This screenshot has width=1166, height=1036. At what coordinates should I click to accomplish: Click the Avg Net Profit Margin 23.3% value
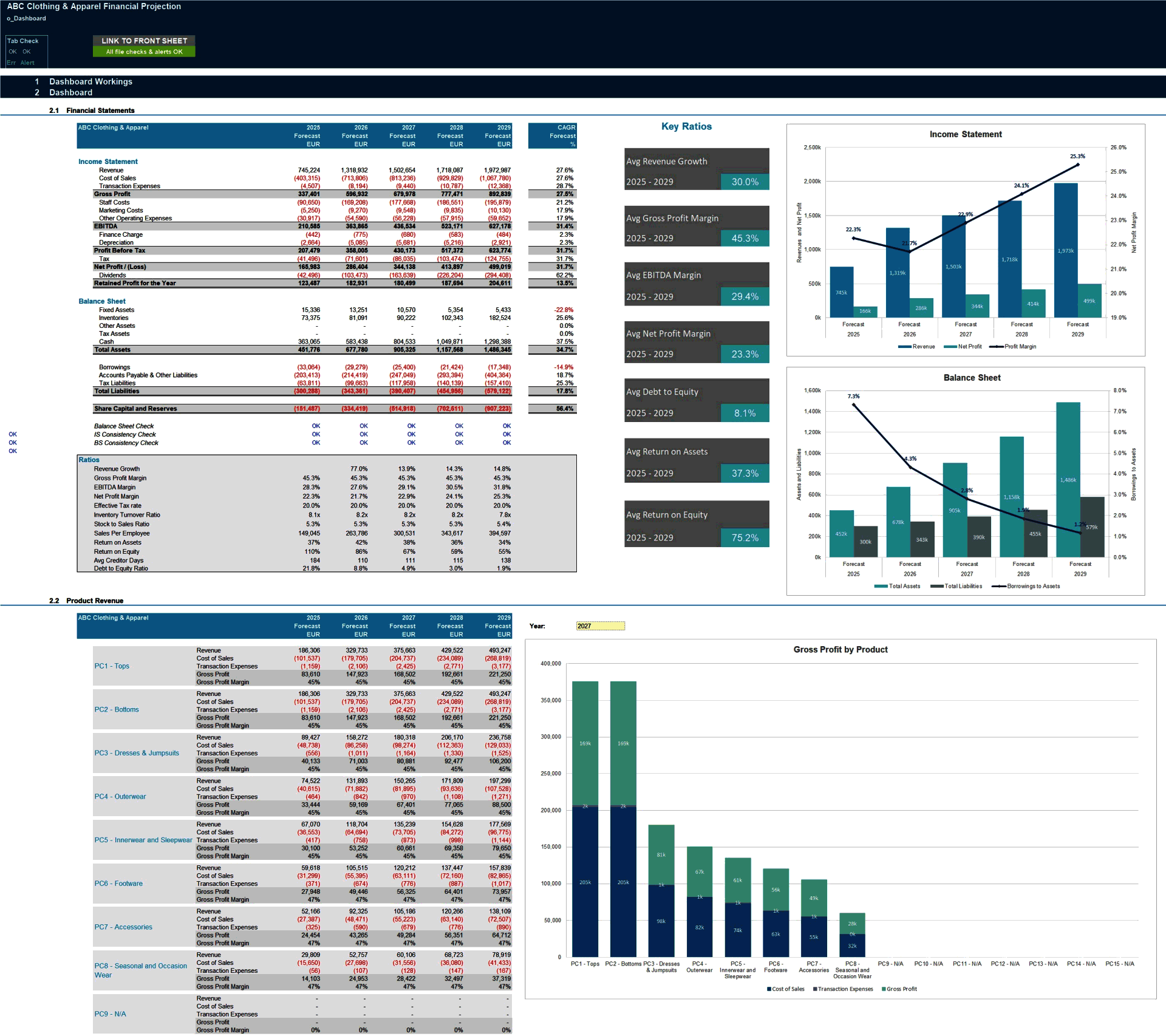click(x=745, y=354)
